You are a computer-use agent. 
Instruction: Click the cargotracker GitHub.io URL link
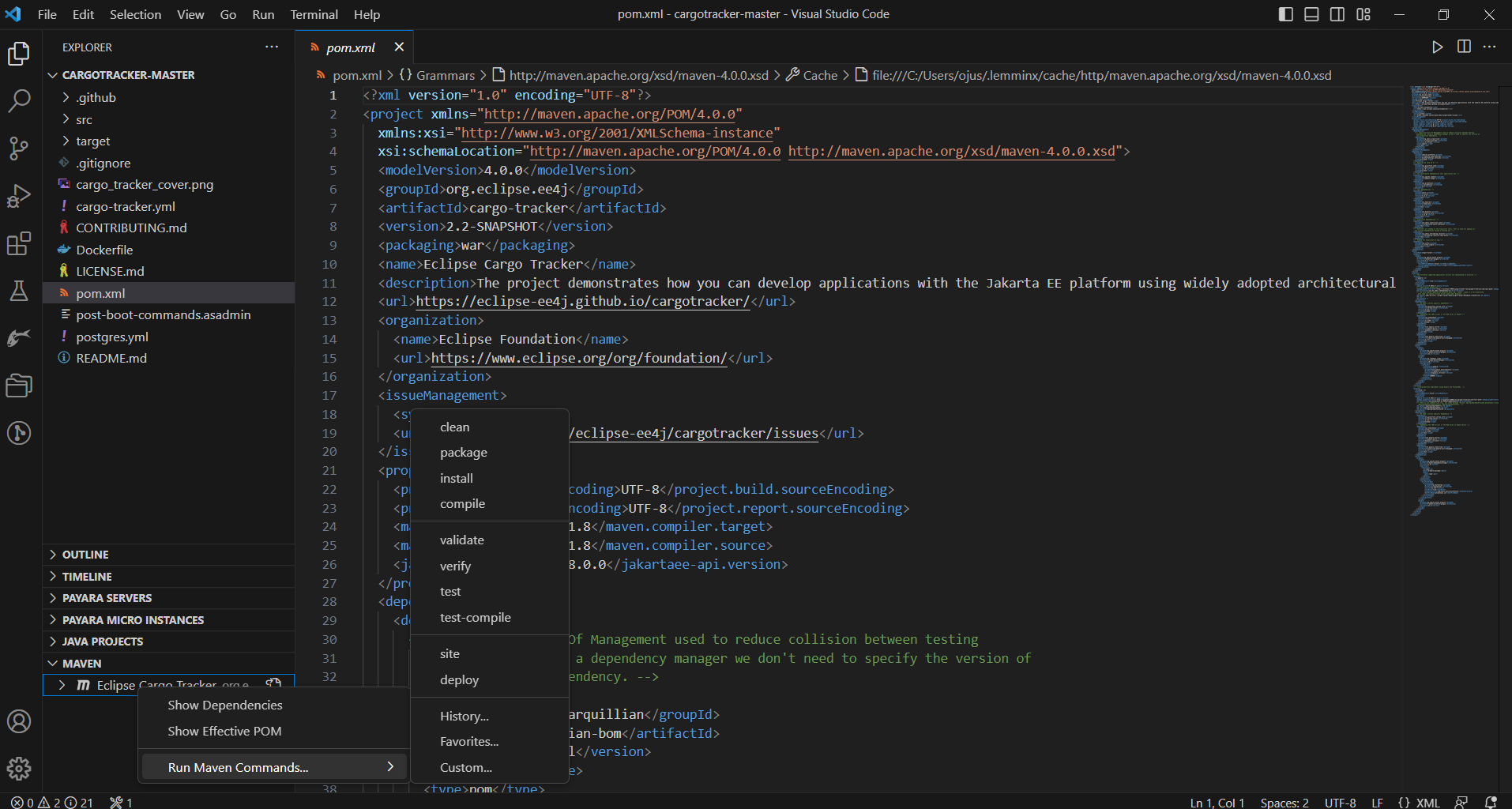click(x=582, y=302)
